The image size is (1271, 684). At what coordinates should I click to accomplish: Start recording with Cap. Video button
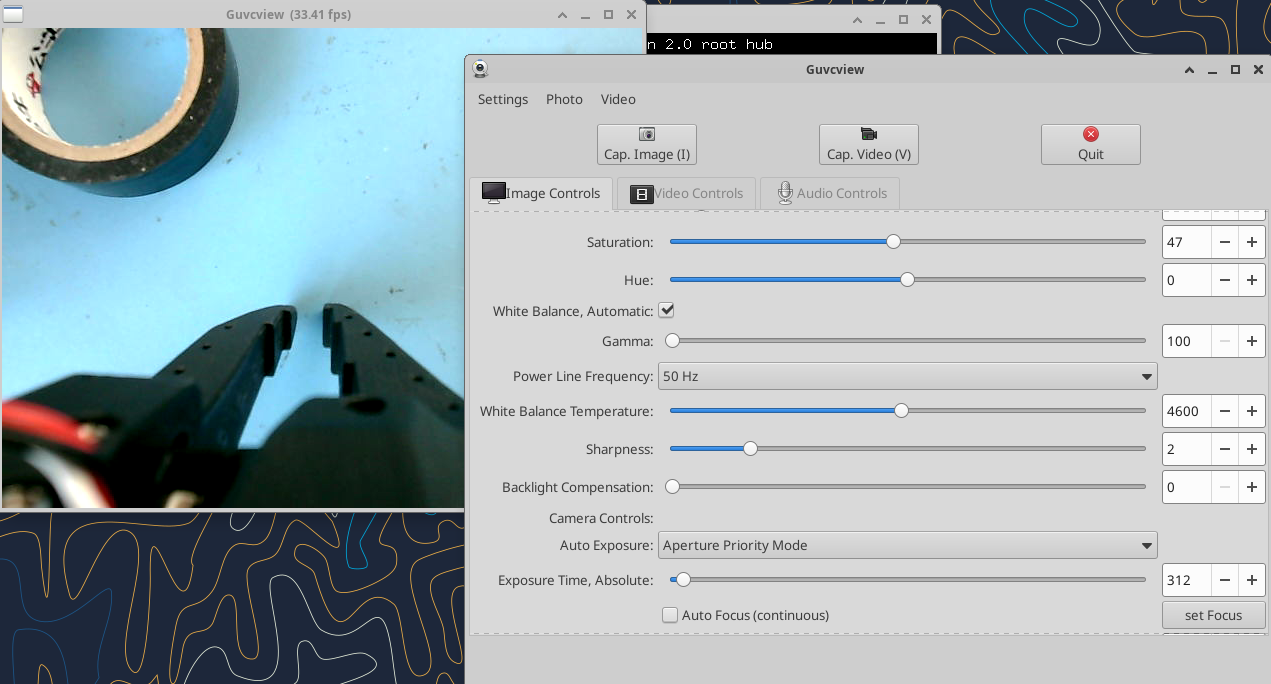pyautogui.click(x=869, y=144)
